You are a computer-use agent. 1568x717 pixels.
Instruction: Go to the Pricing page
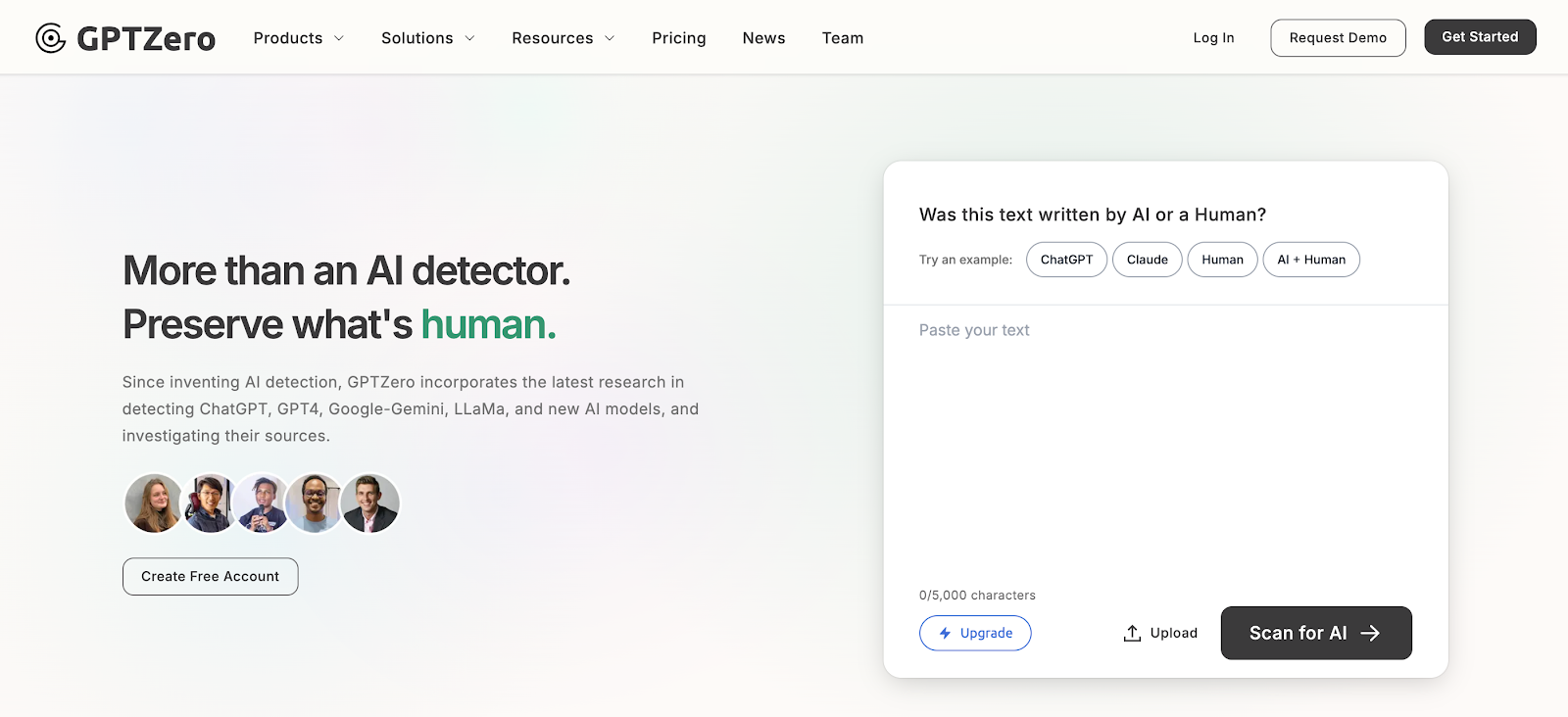(679, 38)
